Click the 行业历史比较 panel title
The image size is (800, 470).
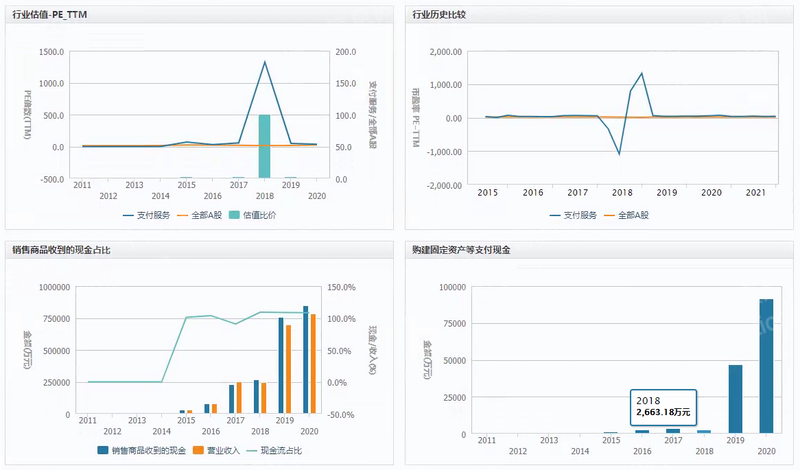tap(440, 15)
